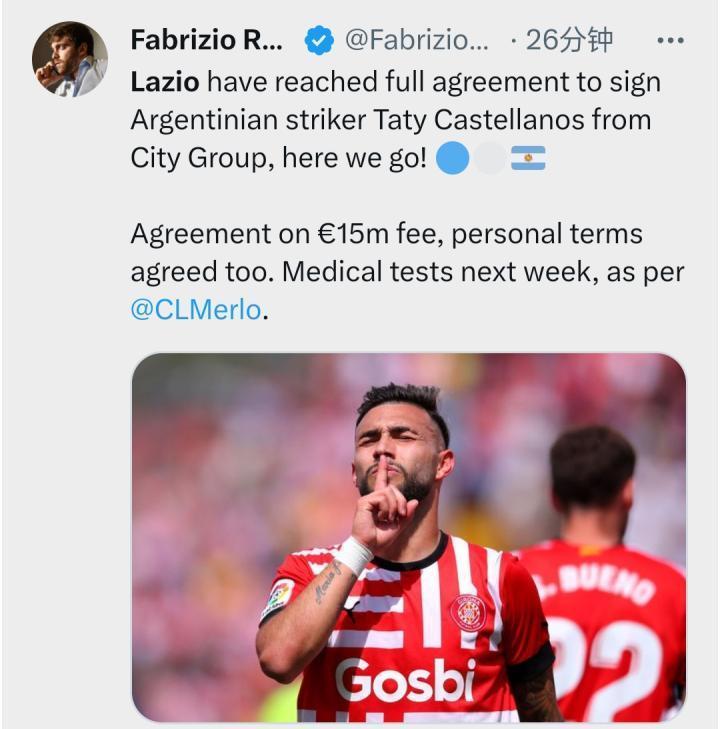
Task: Click the blue circle emoji
Action: coord(453,158)
